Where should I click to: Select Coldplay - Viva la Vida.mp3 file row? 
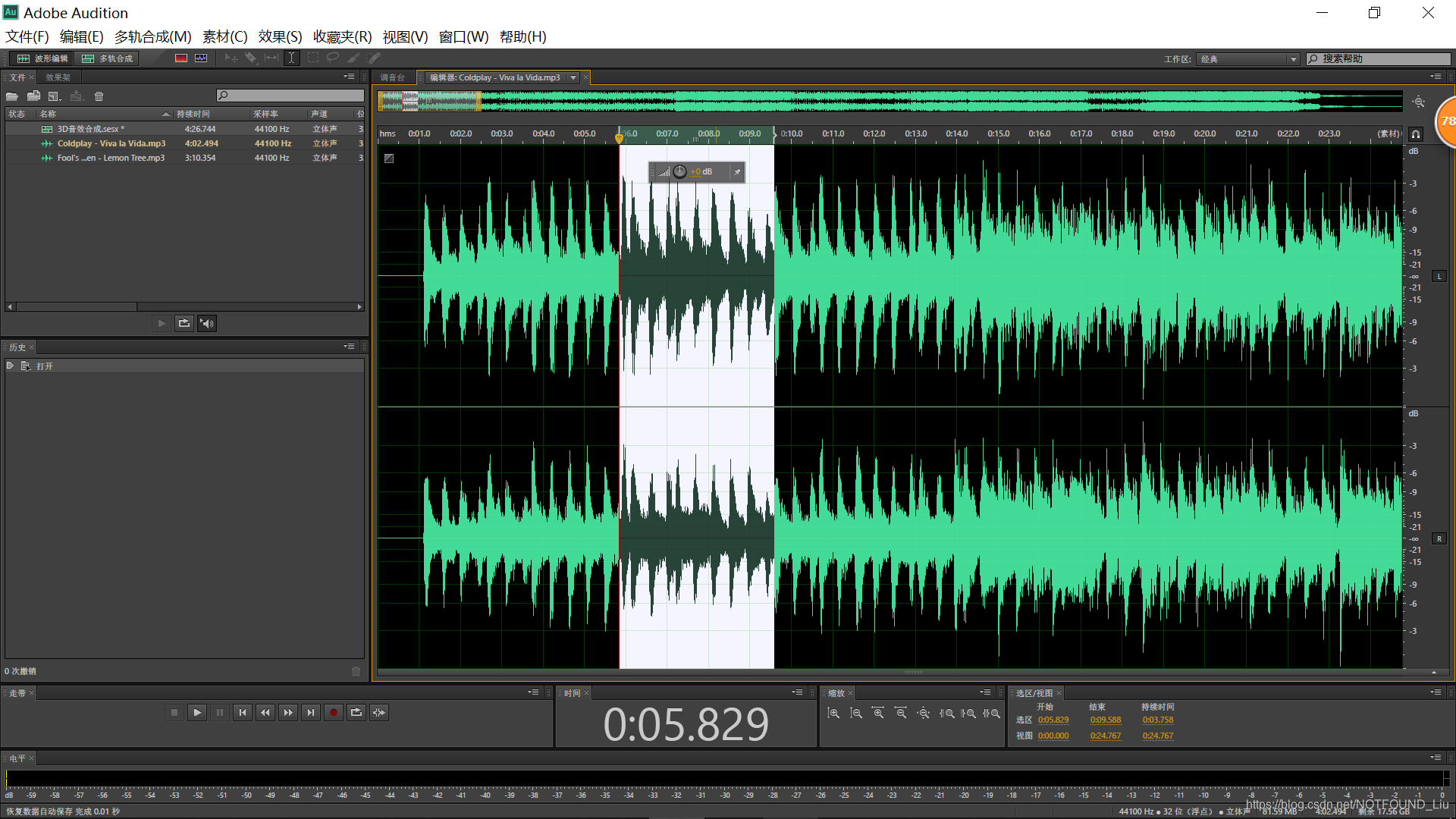(x=184, y=143)
